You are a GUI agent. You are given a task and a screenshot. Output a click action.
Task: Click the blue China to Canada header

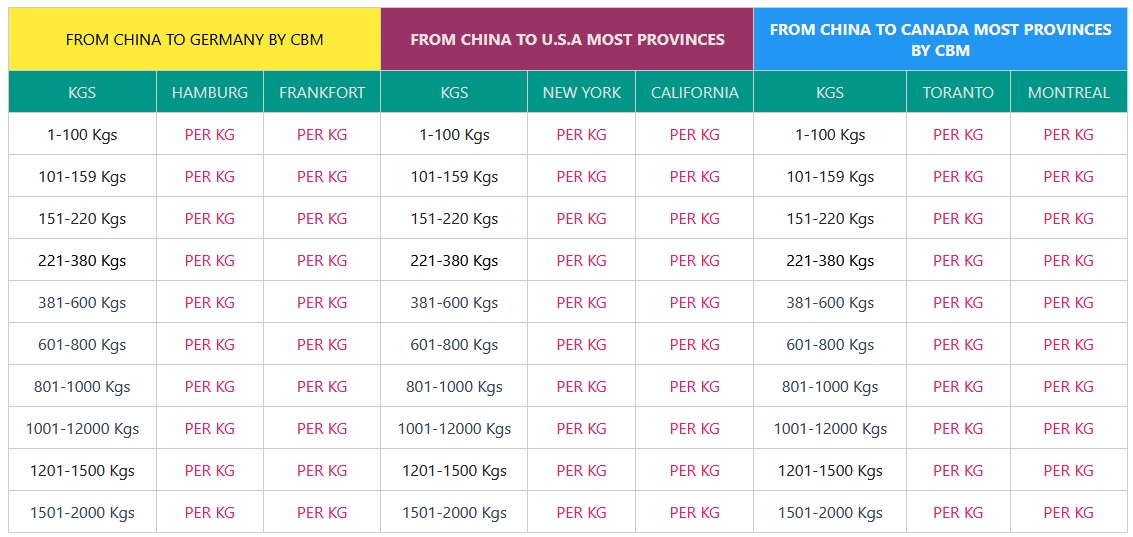[x=940, y=40]
